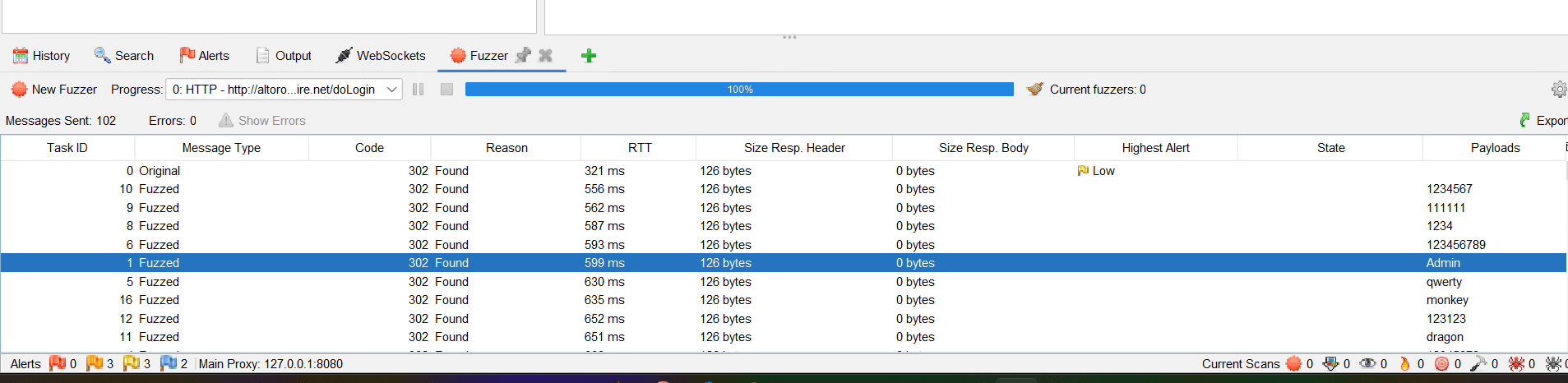Select the row with payload 111111

784,208
